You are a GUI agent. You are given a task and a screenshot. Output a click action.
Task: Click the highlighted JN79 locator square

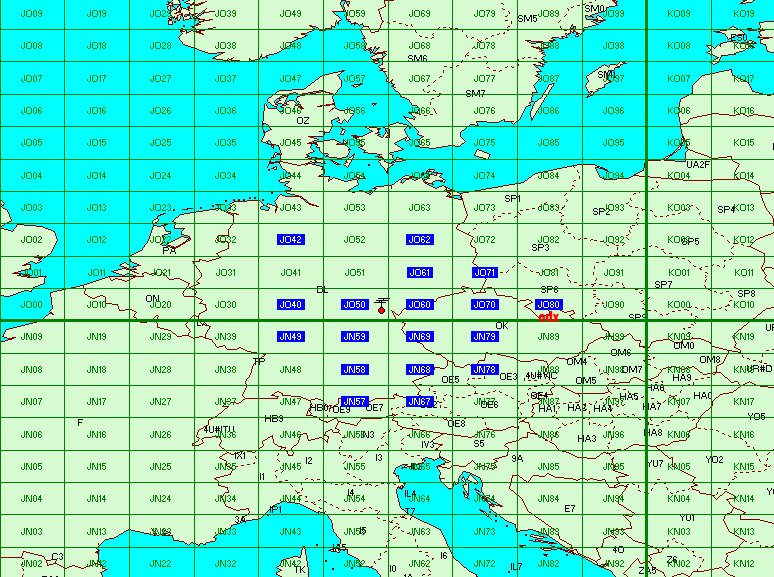485,337
